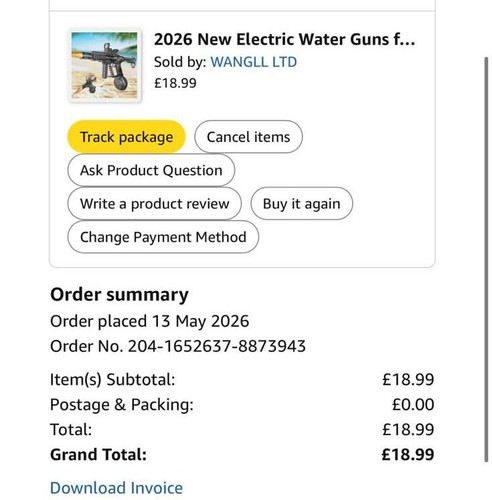This screenshot has width=492, height=500.
Task: Click the Order summary heading
Action: tap(119, 295)
